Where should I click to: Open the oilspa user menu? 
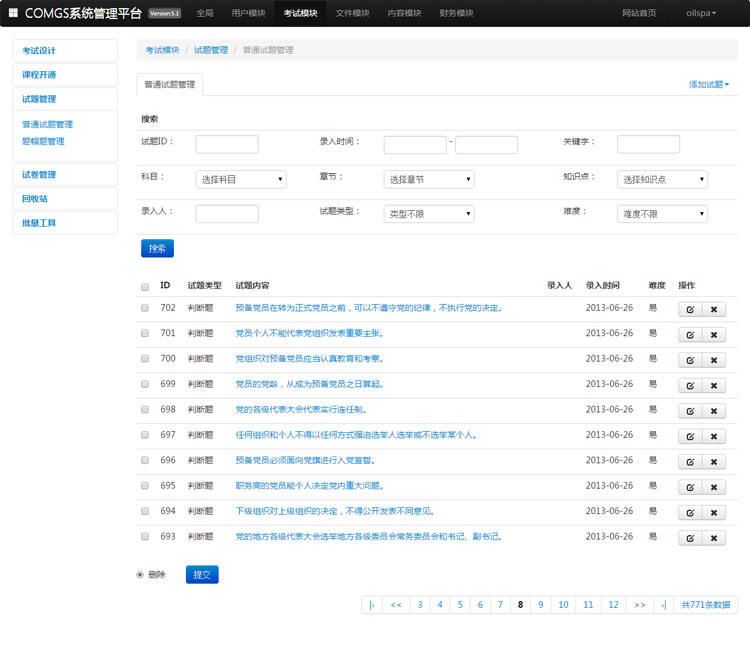pos(701,13)
